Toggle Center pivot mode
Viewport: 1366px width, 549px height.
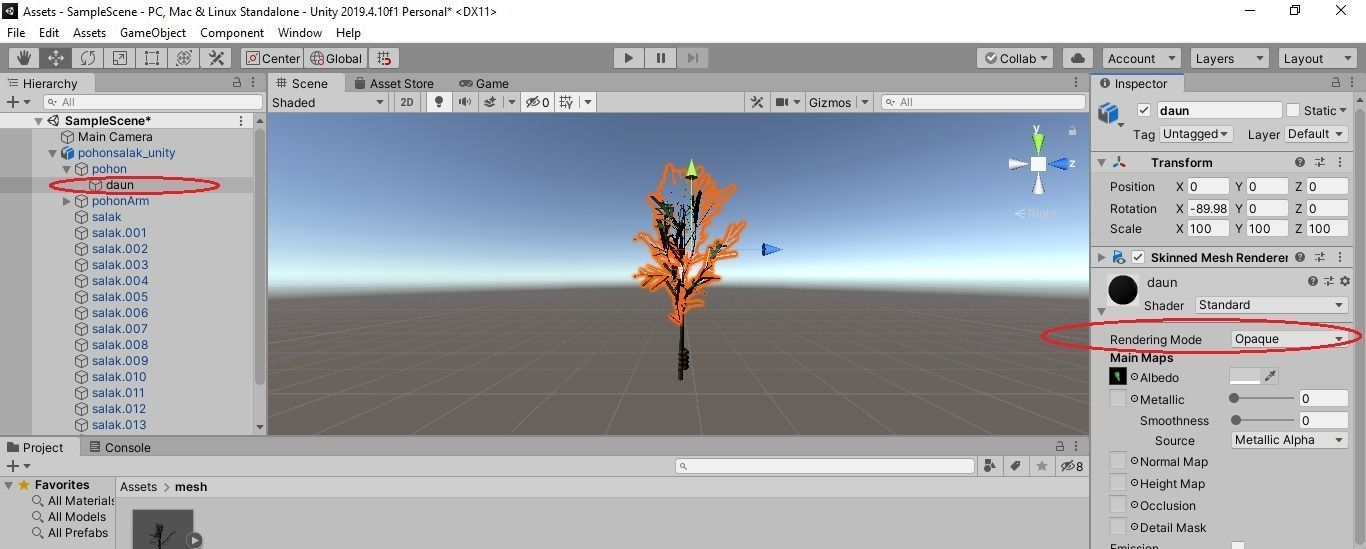coord(272,58)
